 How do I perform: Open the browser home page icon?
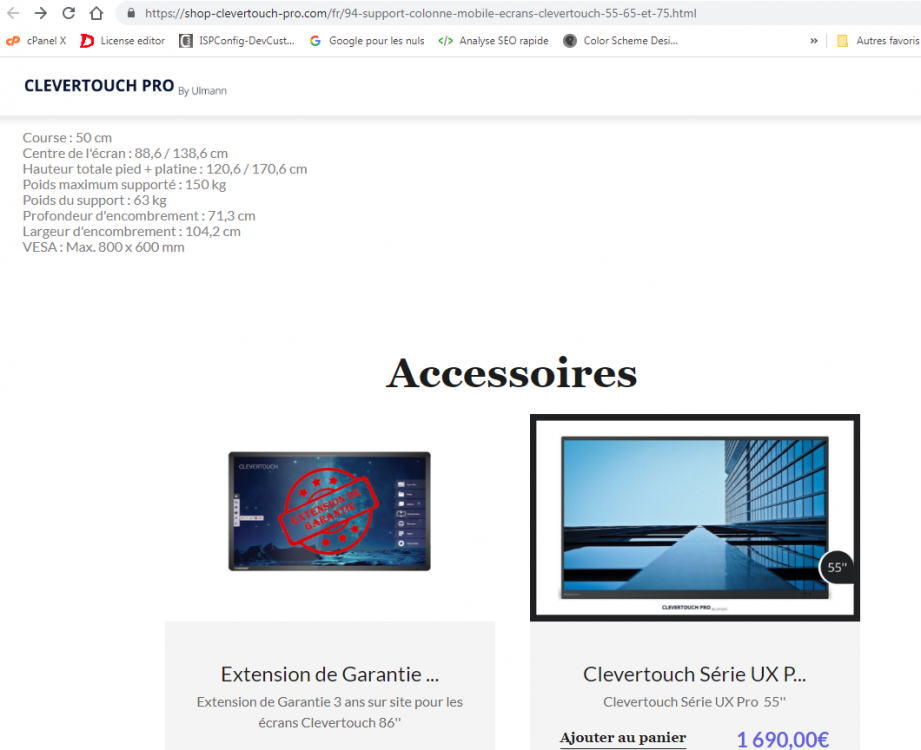[96, 13]
